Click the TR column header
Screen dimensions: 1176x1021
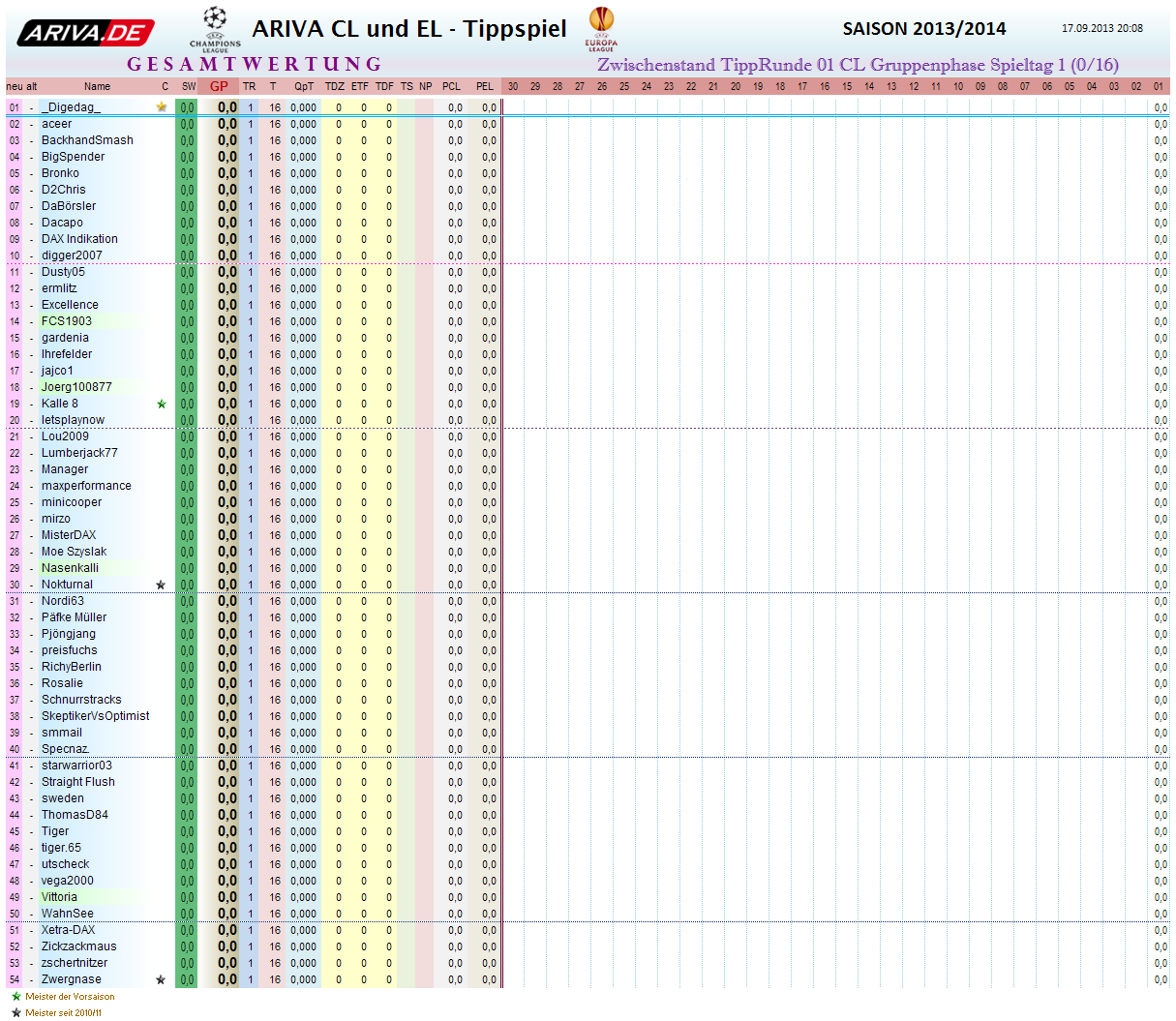(x=250, y=86)
